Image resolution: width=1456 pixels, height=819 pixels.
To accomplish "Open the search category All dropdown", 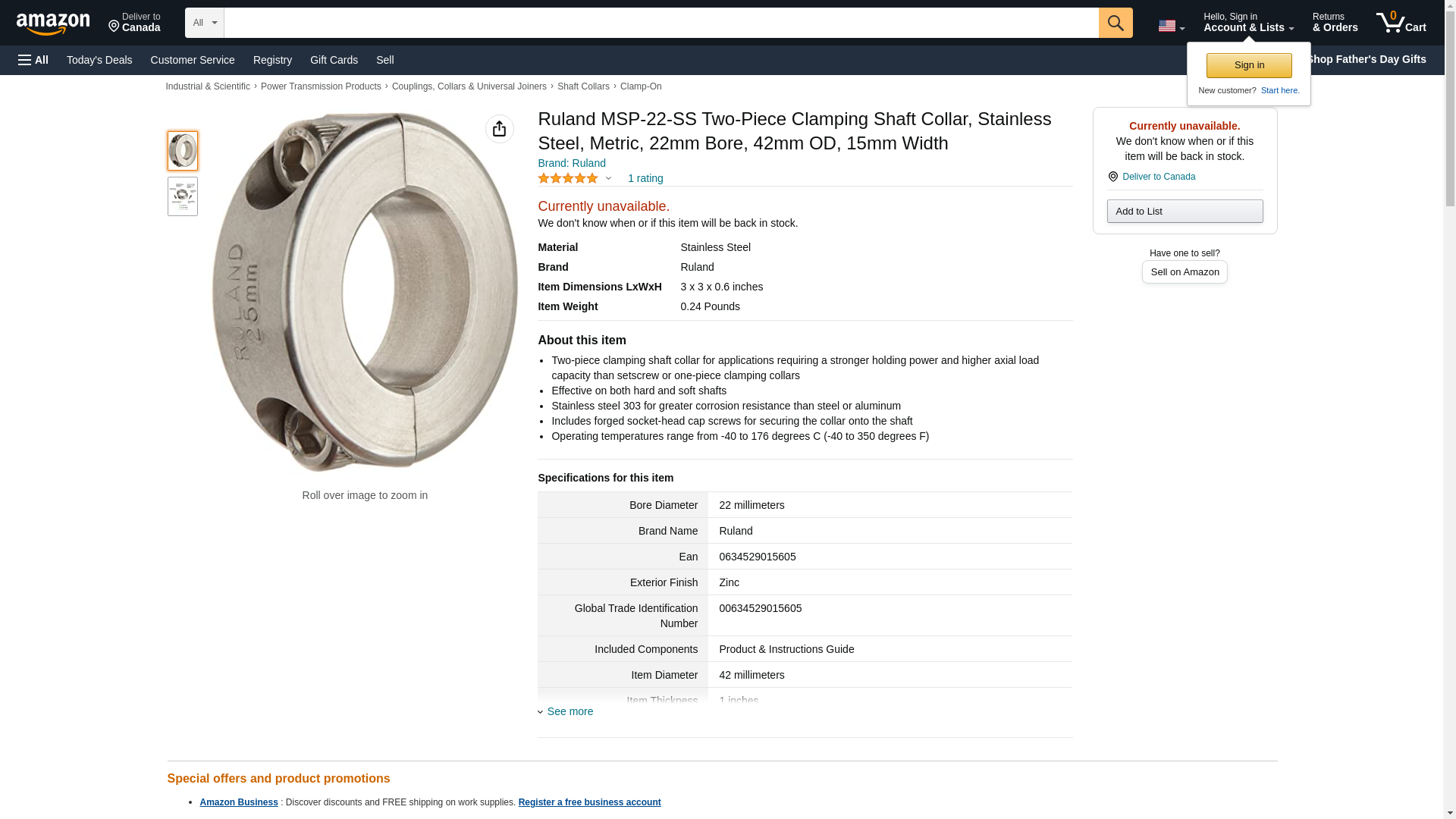I will coord(204,23).
